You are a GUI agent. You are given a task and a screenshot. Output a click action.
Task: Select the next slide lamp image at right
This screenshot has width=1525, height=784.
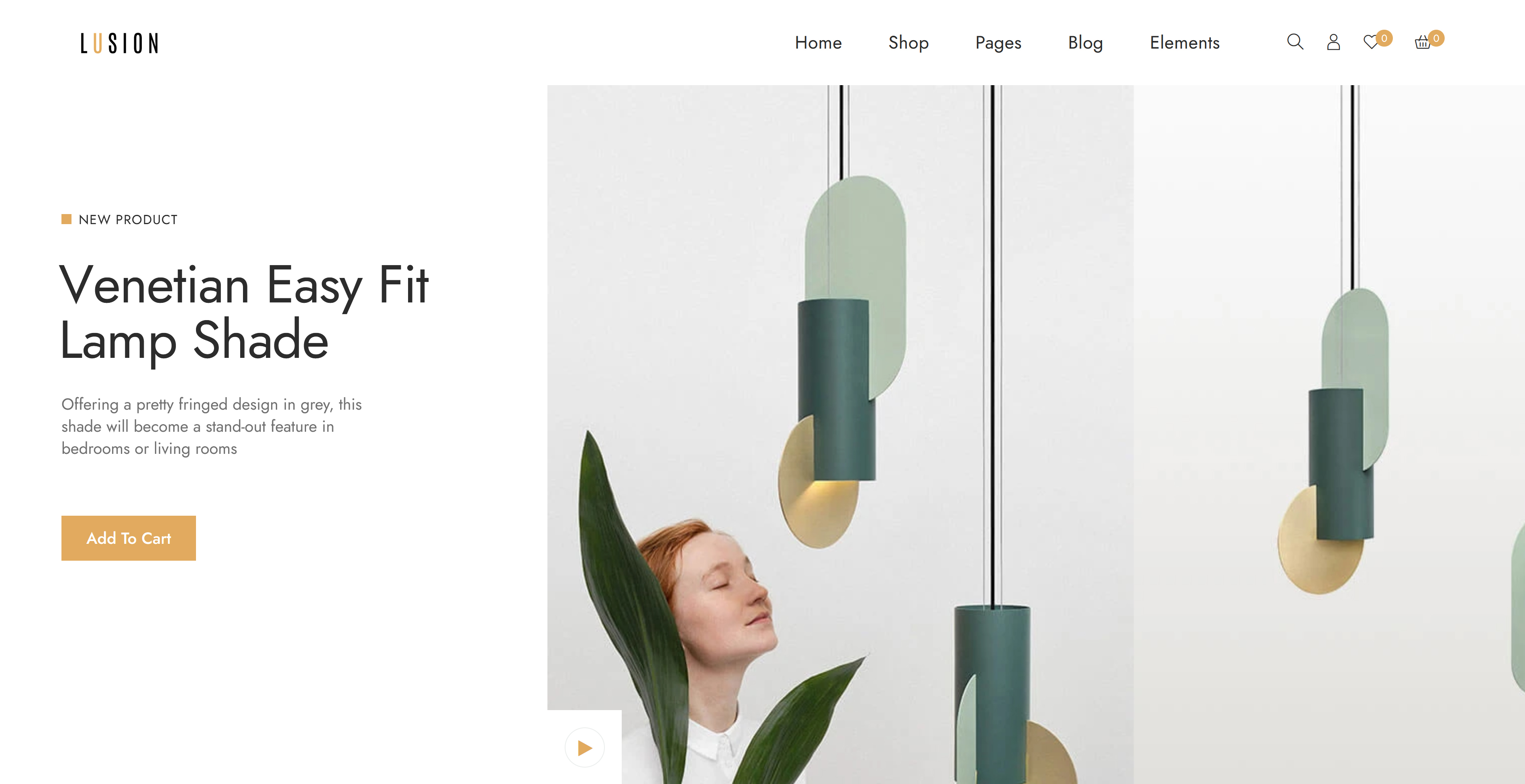coord(1329,435)
